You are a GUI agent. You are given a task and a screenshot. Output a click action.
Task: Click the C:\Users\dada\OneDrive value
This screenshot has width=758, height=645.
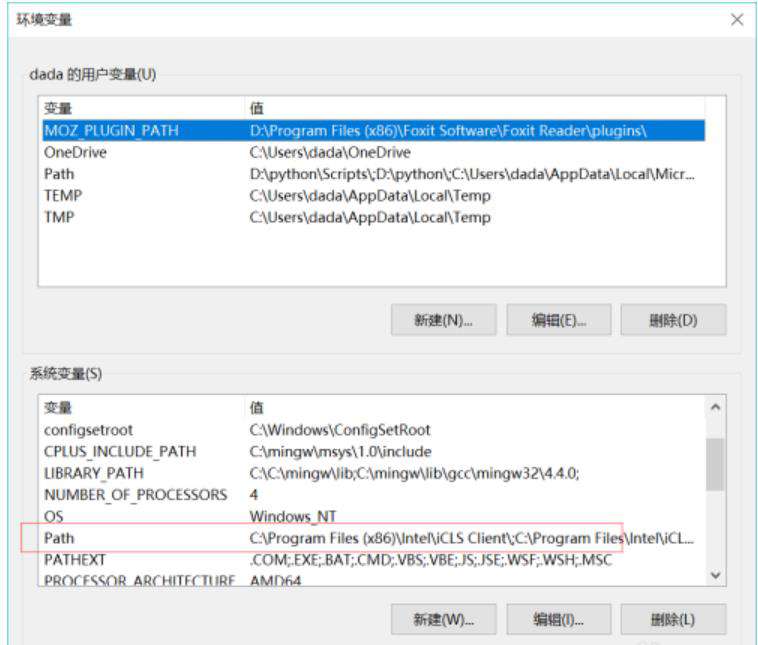330,152
